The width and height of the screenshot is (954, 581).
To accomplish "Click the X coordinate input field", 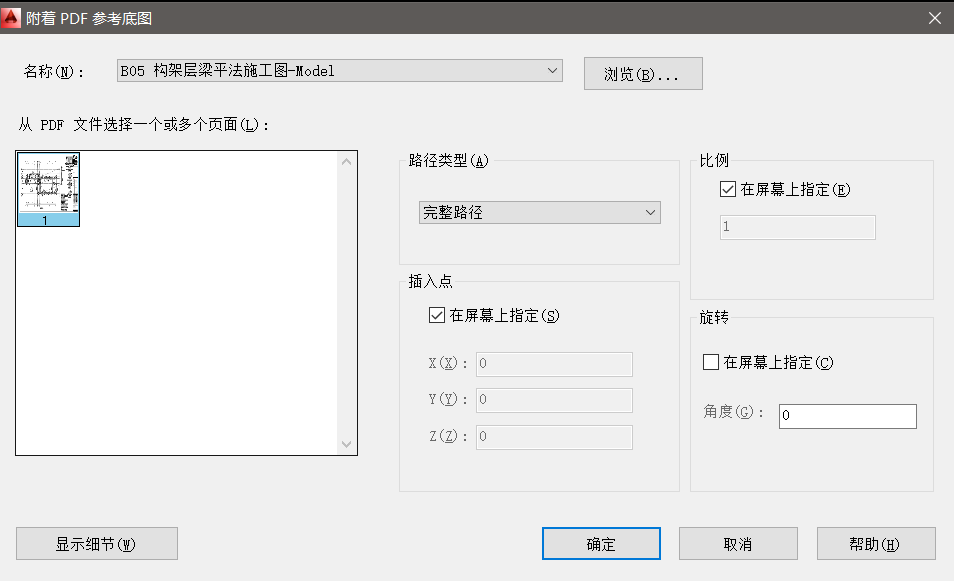I will click(554, 364).
